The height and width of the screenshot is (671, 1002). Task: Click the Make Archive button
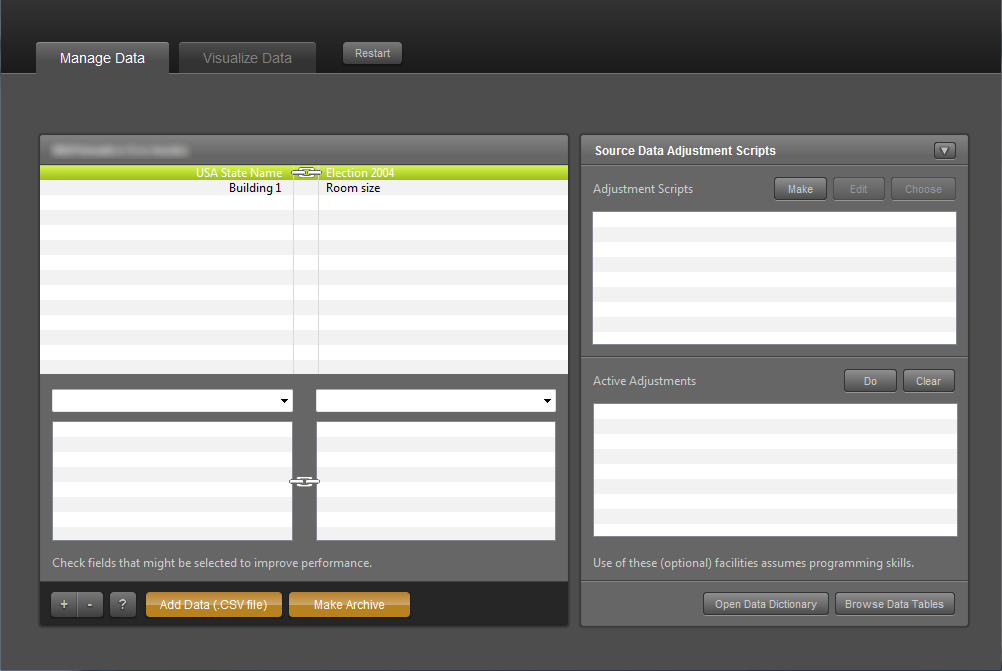349,605
